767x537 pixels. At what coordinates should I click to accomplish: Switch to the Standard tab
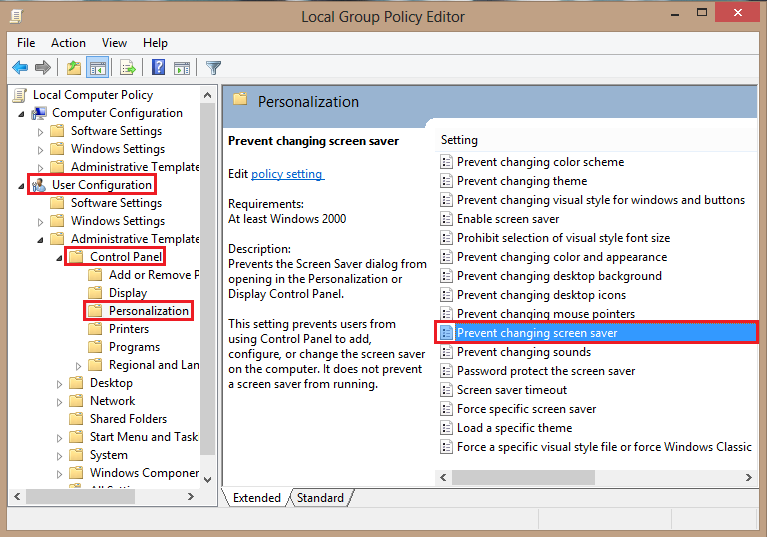click(320, 498)
